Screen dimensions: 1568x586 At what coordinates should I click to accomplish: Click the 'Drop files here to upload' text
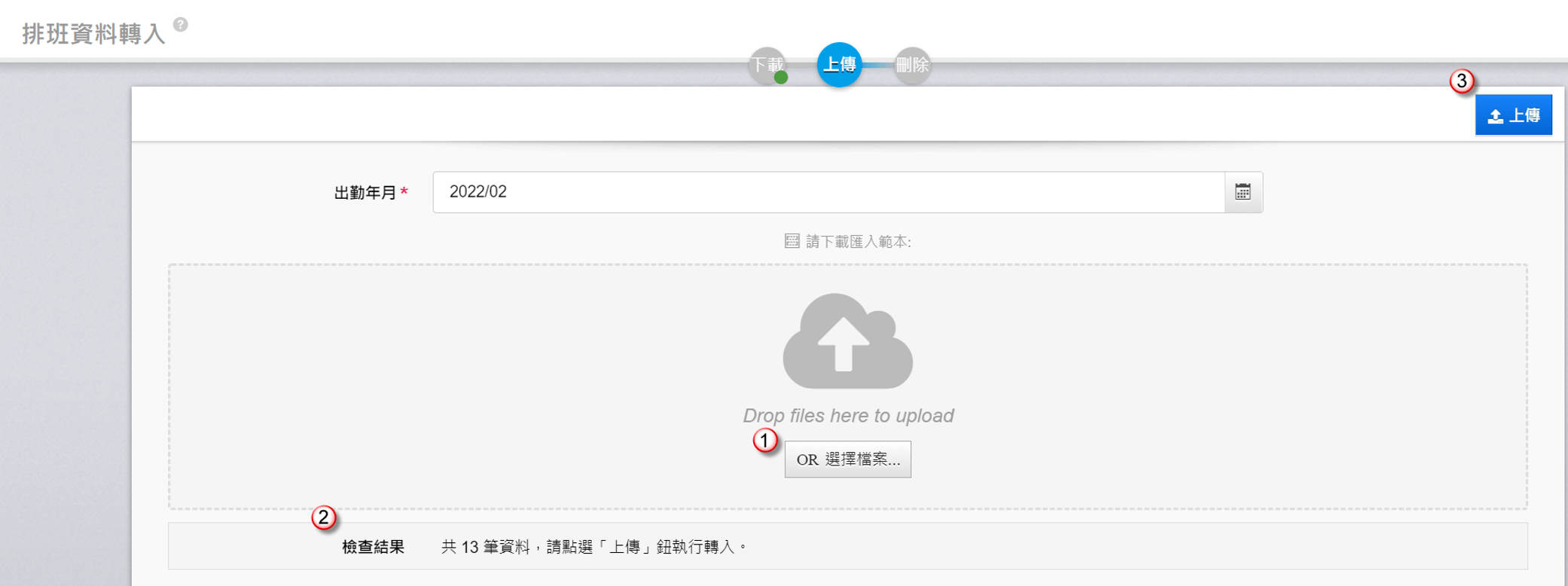tap(848, 416)
